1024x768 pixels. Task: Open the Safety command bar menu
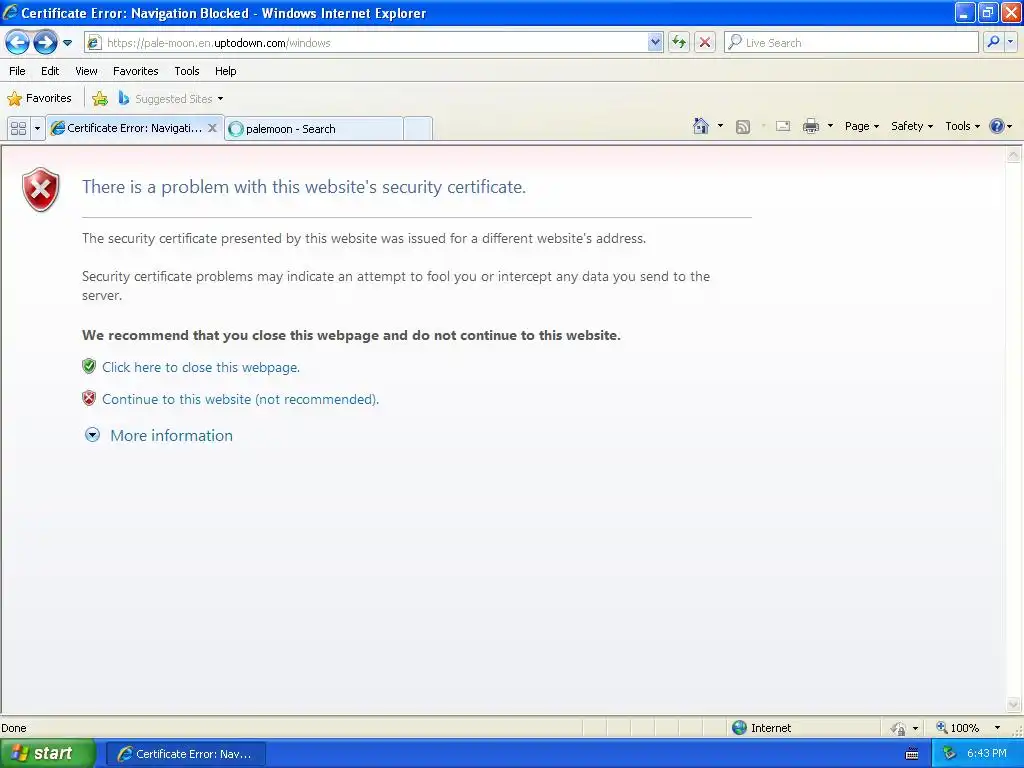click(x=912, y=126)
